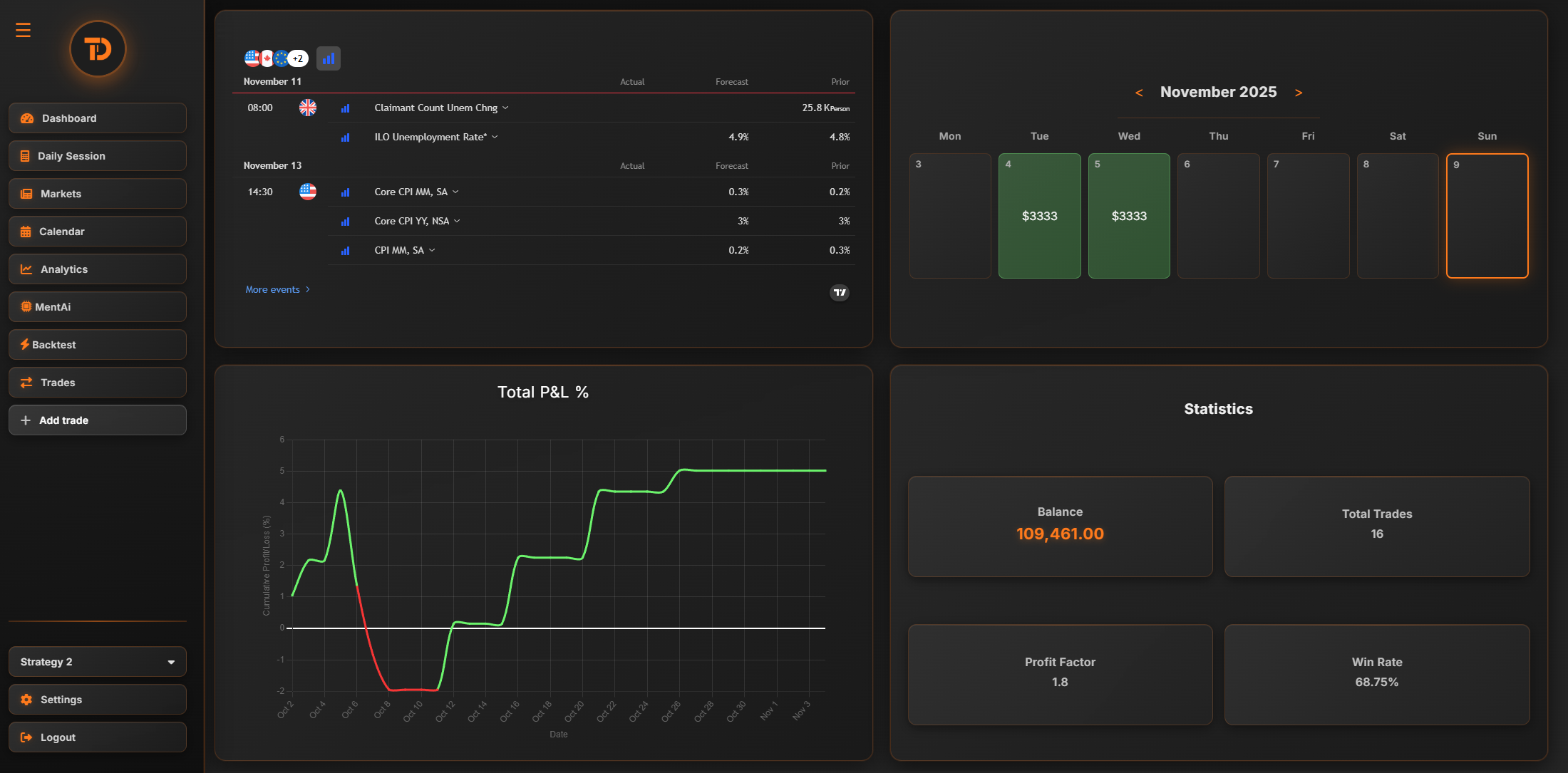
Task: Click UK flag on 08:00 event
Action: (308, 108)
